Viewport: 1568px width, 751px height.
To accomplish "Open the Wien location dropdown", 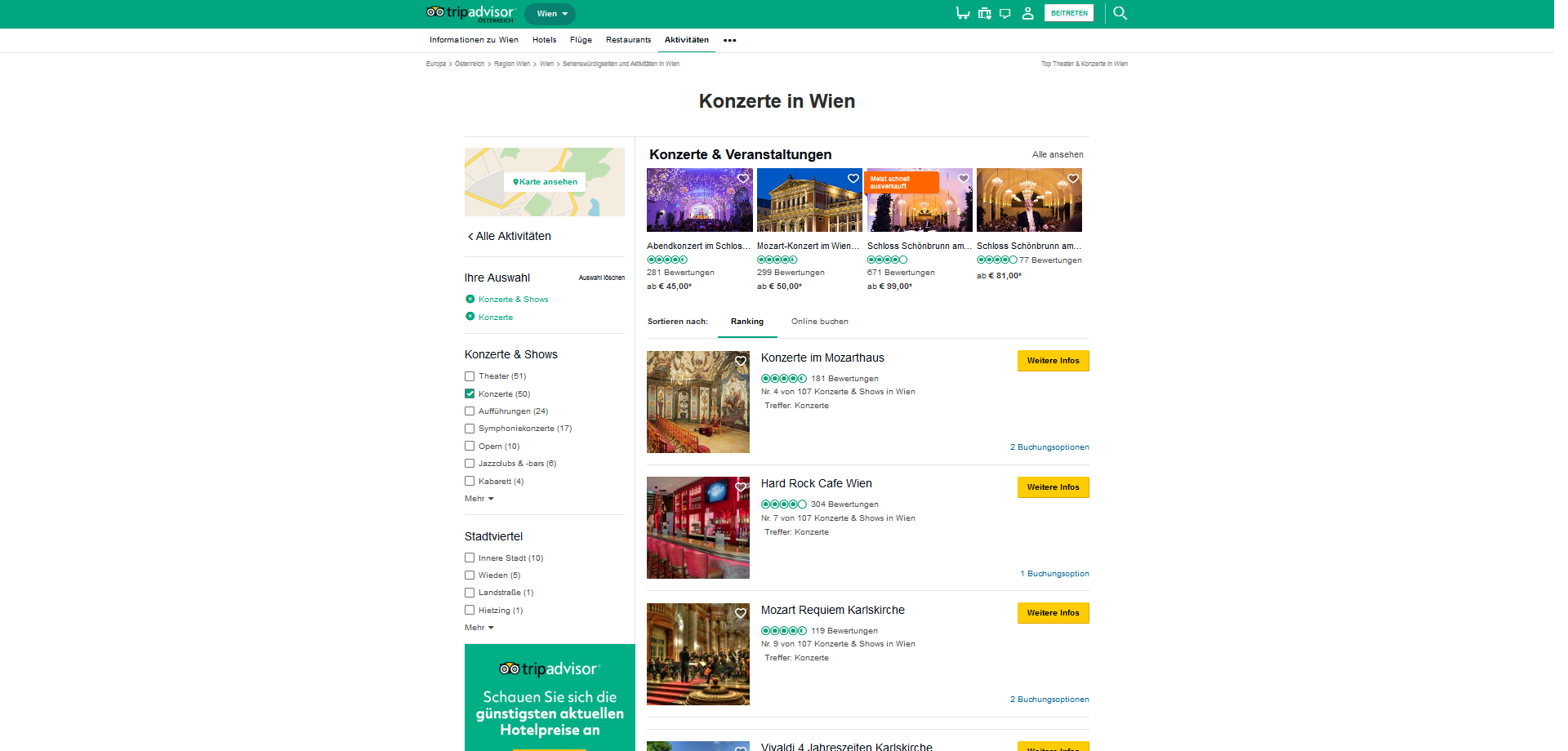I will (x=550, y=14).
